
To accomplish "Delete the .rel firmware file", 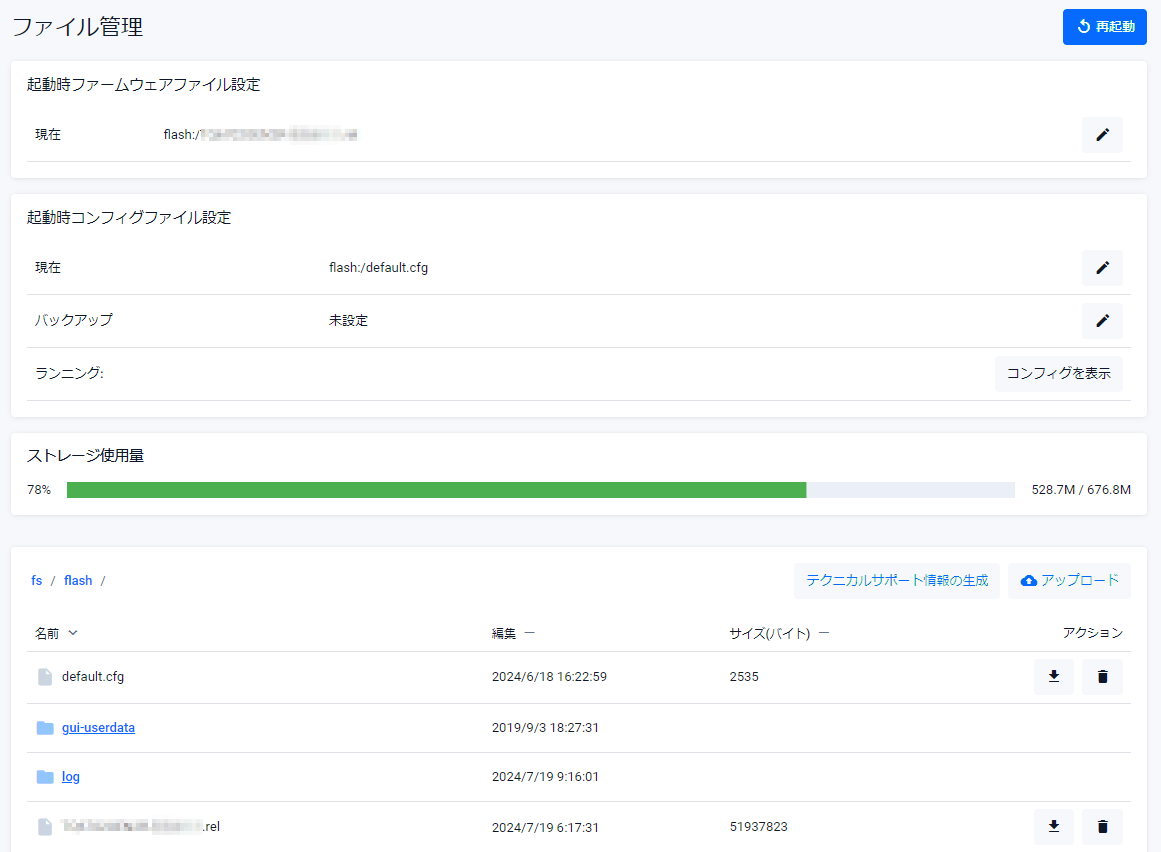I will [1102, 827].
